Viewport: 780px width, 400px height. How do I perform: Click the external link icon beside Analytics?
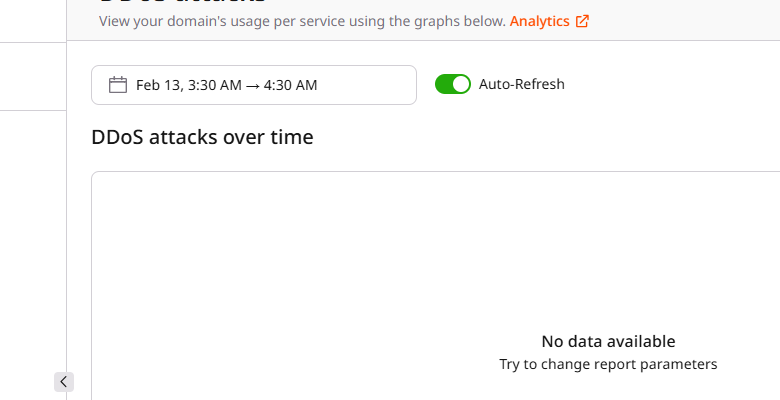tap(582, 21)
